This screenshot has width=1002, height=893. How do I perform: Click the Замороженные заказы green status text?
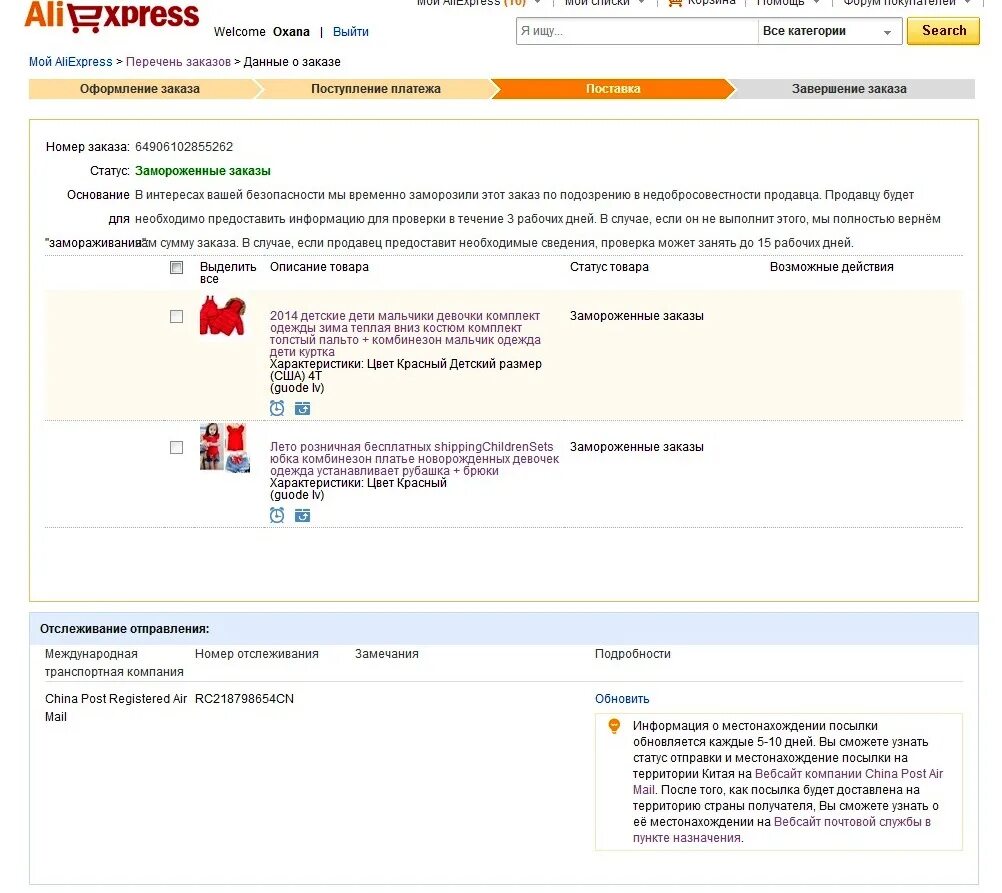(x=203, y=171)
